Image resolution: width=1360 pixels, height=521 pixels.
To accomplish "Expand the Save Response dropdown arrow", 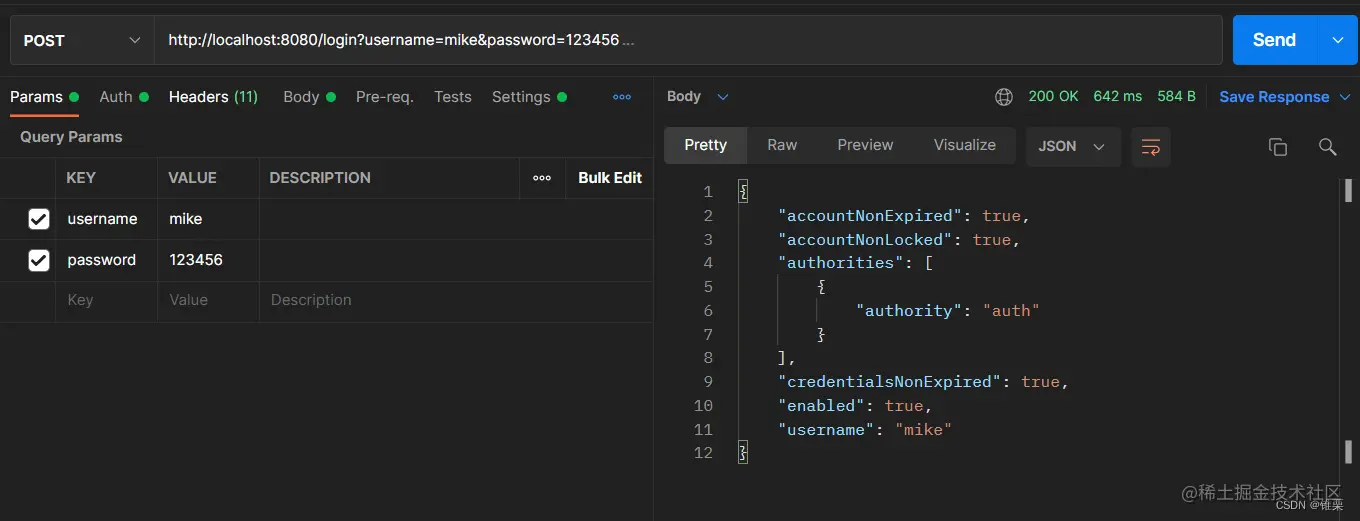I will point(1345,97).
